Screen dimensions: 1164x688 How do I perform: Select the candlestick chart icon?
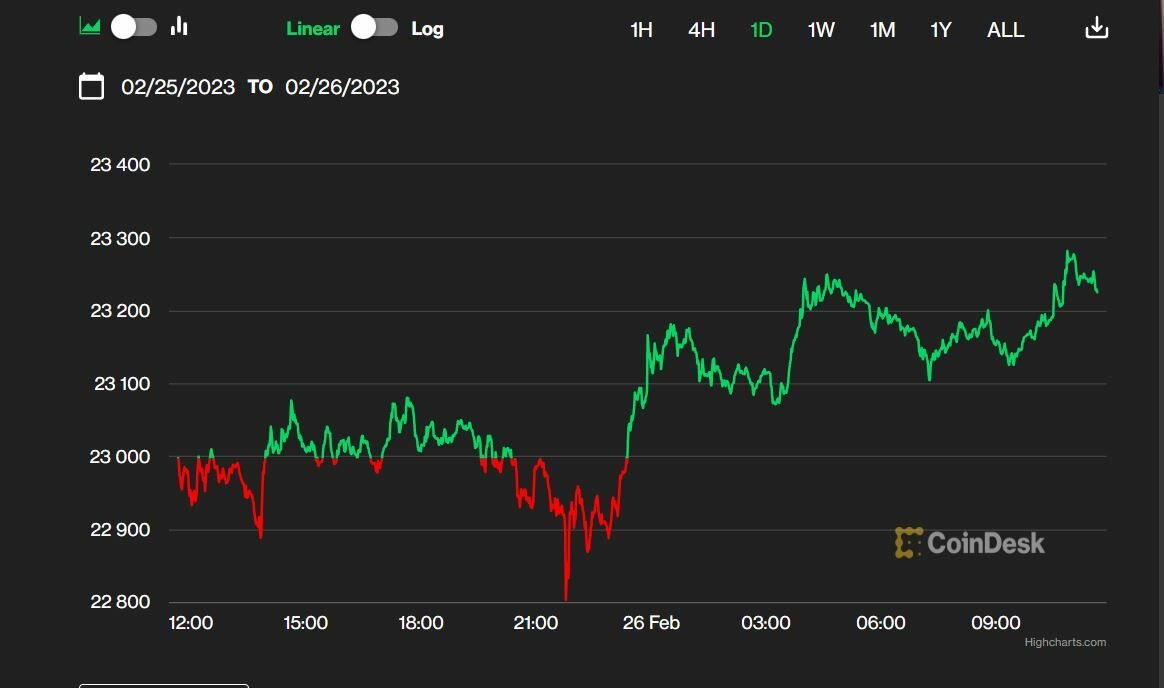(179, 27)
